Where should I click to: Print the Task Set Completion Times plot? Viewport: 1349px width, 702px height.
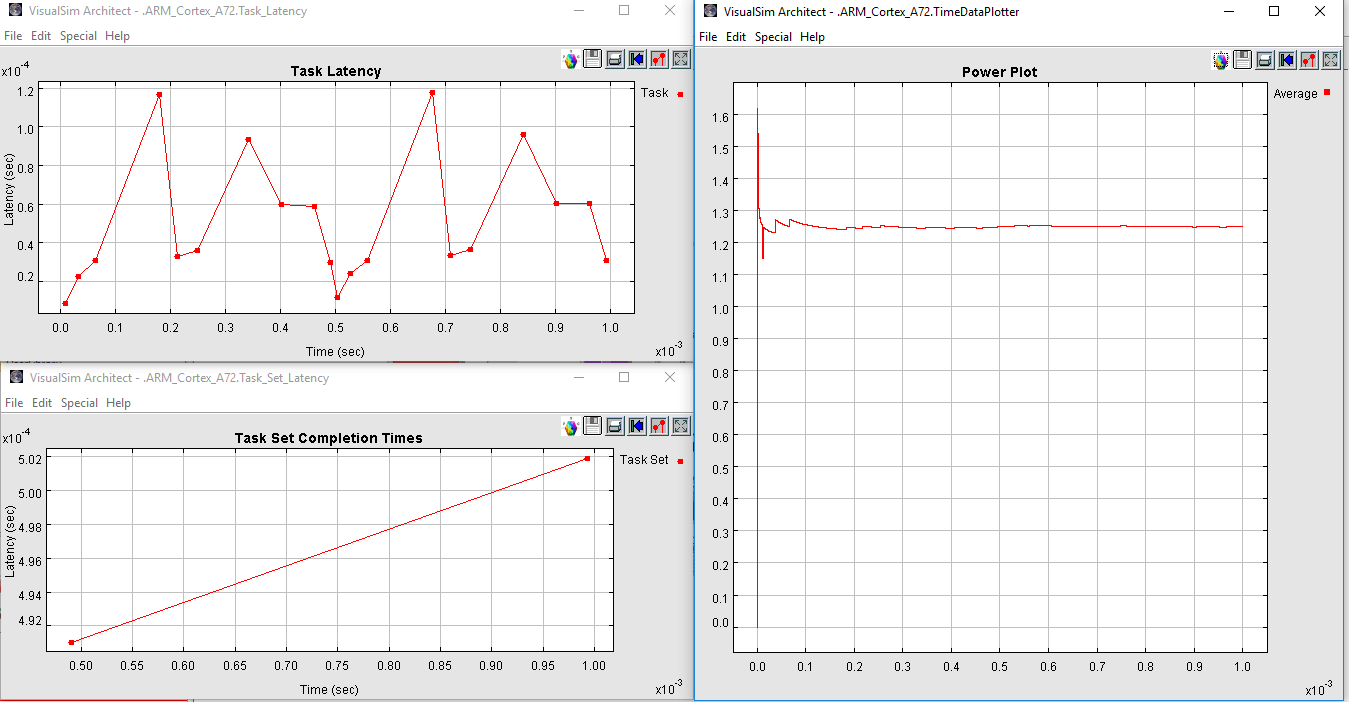click(614, 426)
